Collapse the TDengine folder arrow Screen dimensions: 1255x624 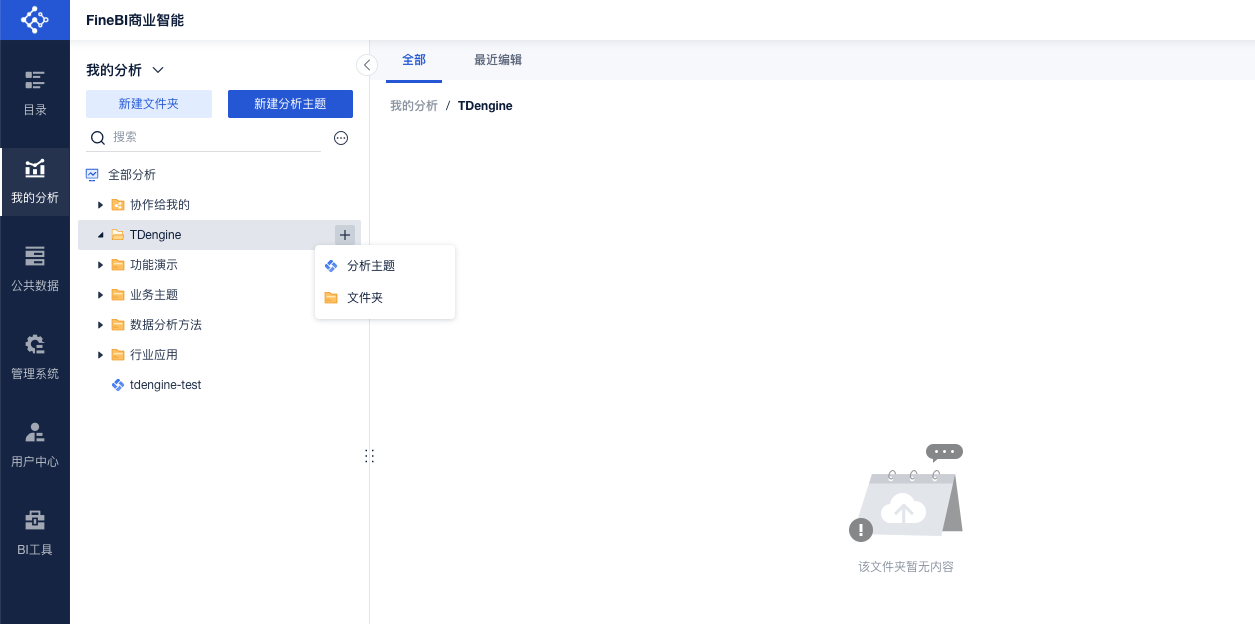click(x=100, y=235)
